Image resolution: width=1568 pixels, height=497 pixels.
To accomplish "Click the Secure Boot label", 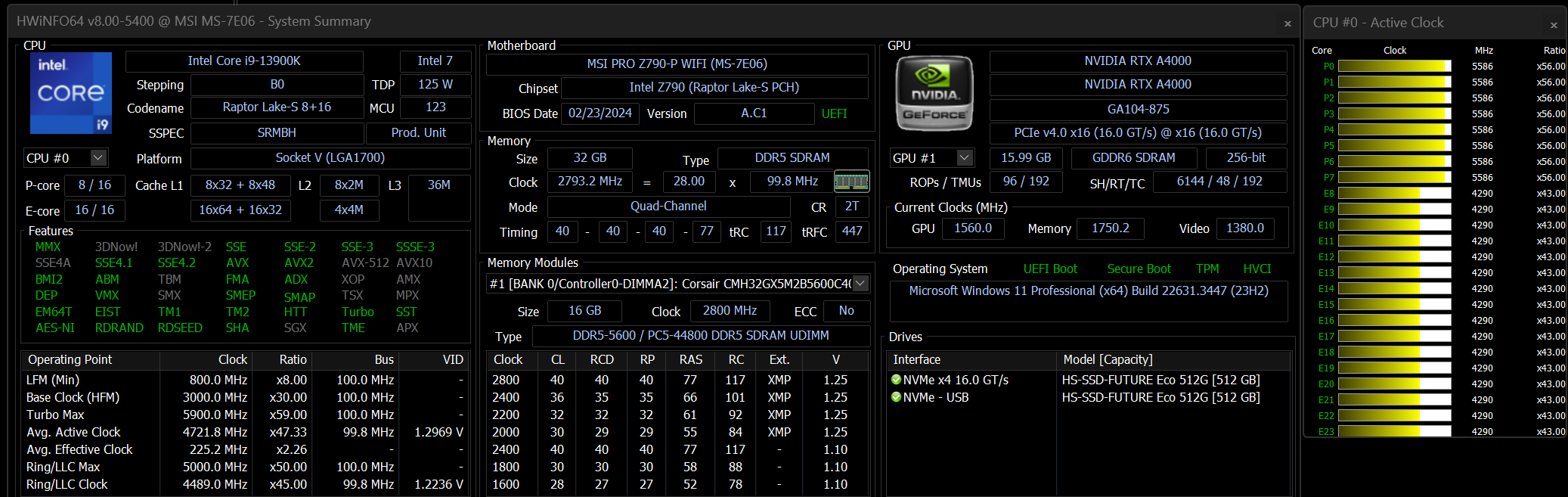I will pos(1139,269).
